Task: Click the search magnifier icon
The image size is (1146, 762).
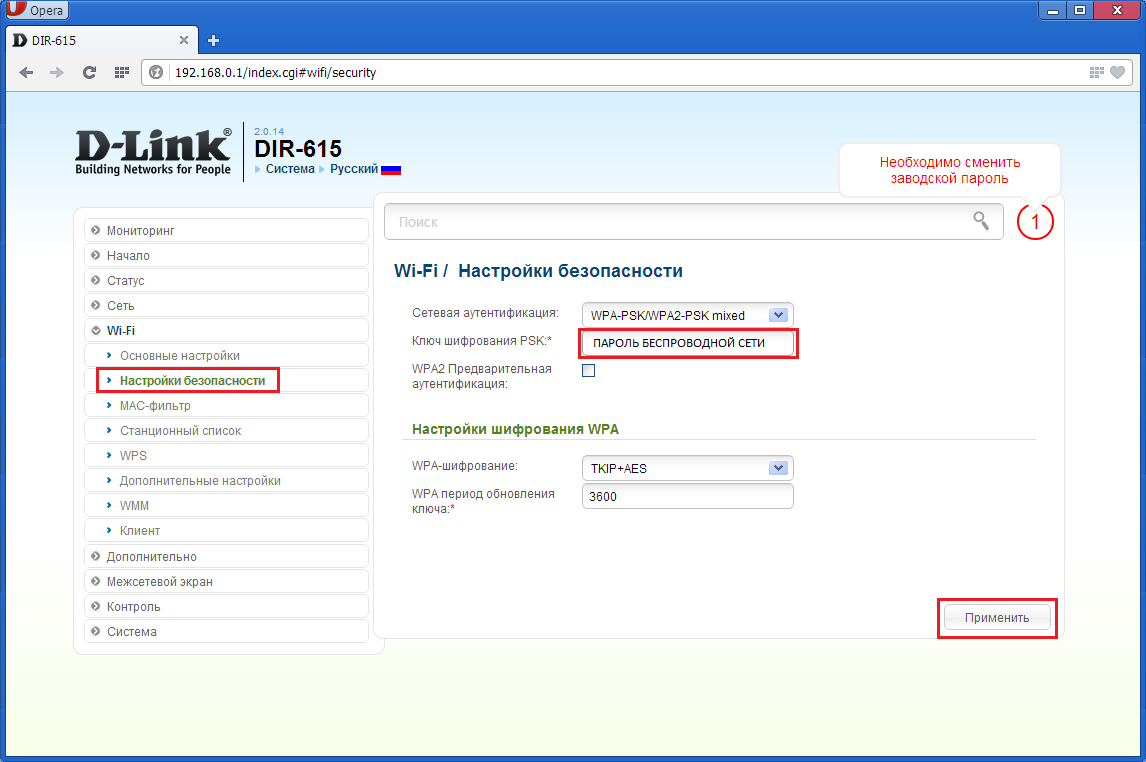Action: (x=981, y=221)
